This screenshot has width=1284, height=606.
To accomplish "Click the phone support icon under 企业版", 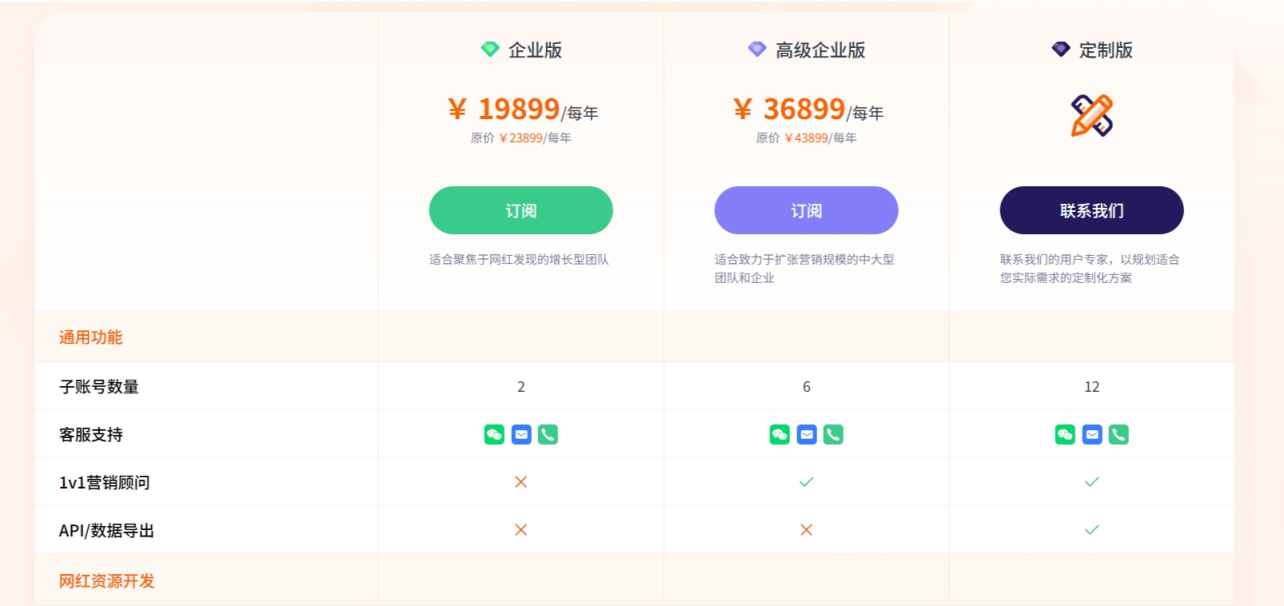I will [548, 434].
